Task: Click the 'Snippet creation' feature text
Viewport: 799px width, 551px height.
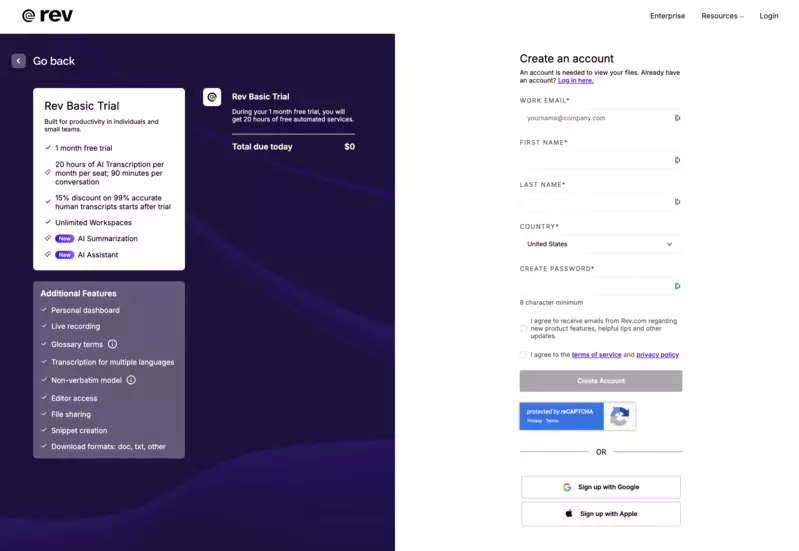Action: (79, 431)
